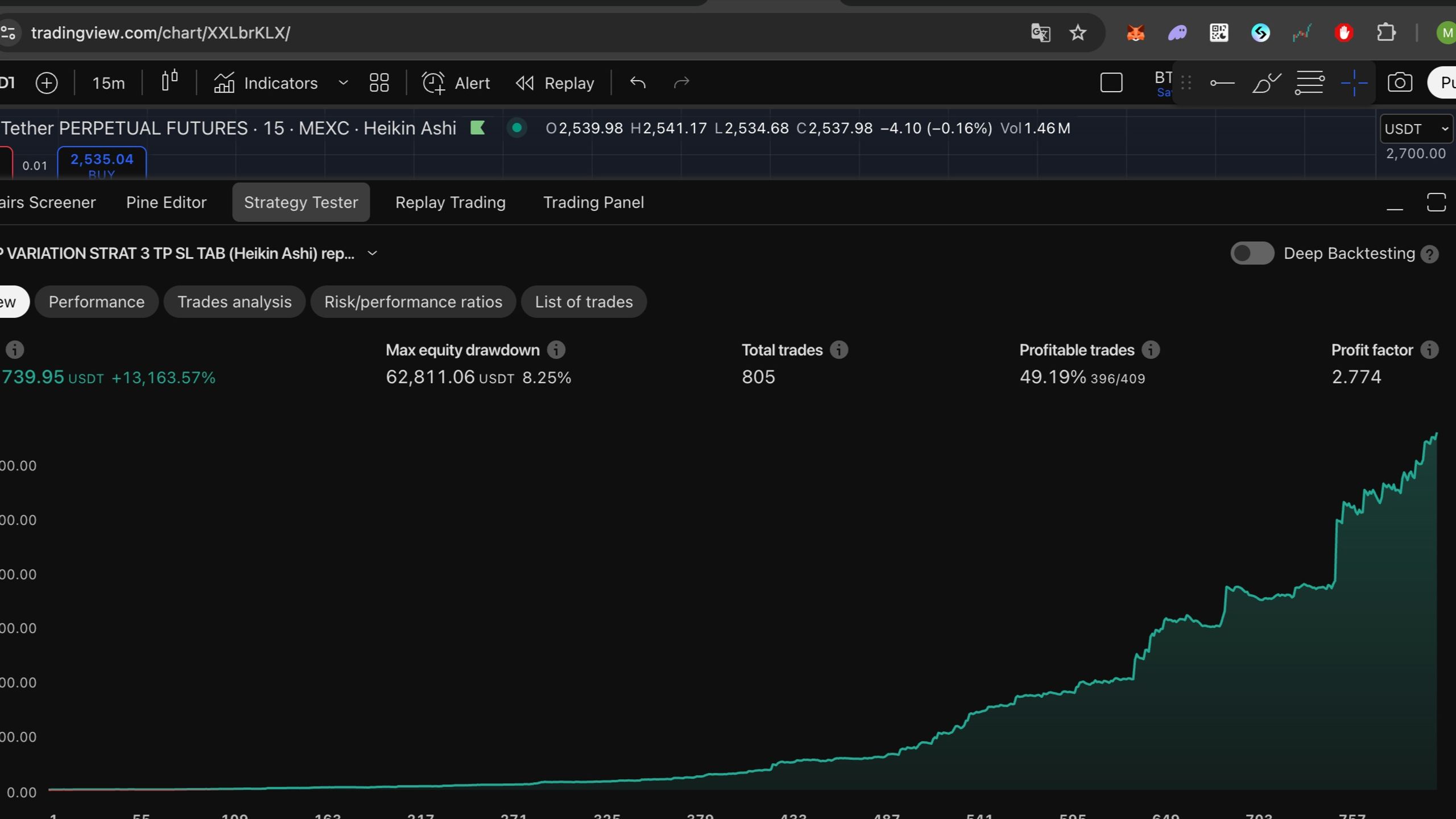Open the layout rectangle selector
This screenshot has height=819, width=1456.
point(1111,83)
